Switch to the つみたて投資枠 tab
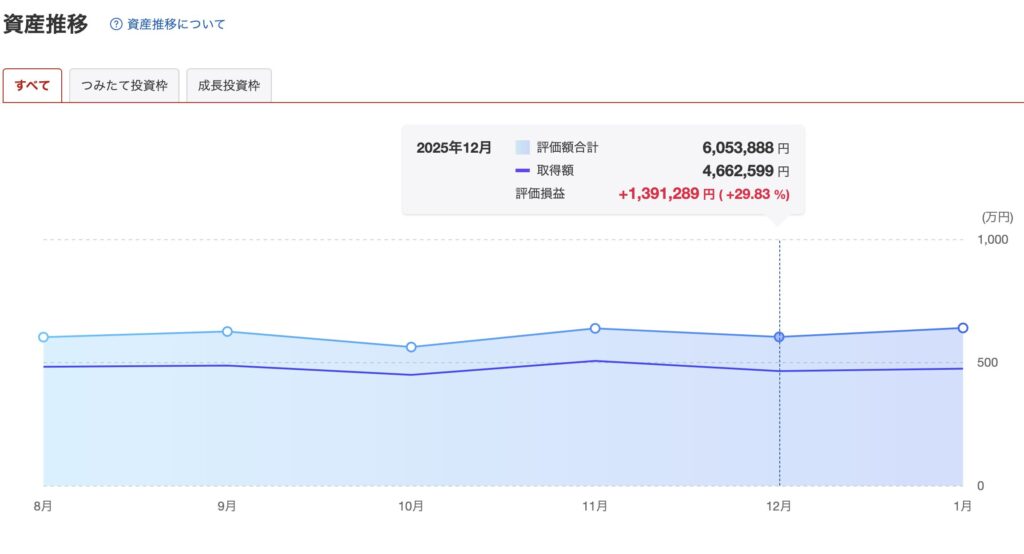The width and height of the screenshot is (1024, 554). tap(124, 86)
